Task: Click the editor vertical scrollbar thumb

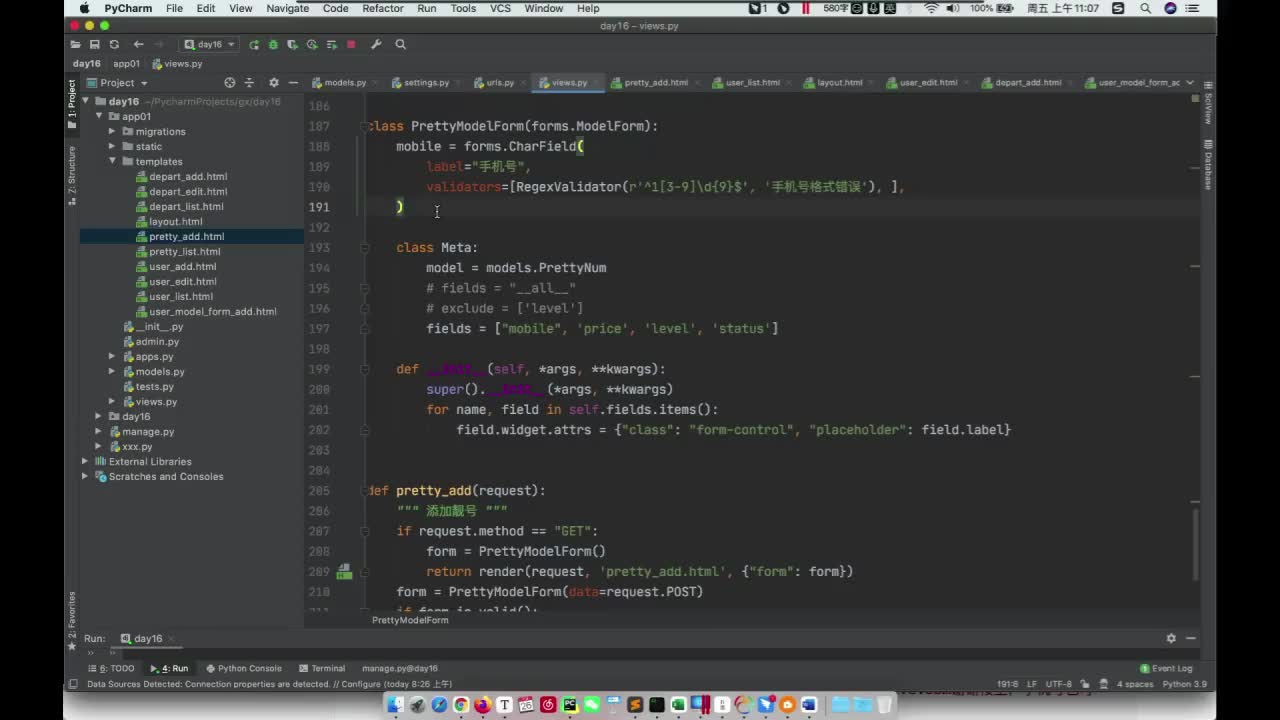Action: tap(1195, 543)
